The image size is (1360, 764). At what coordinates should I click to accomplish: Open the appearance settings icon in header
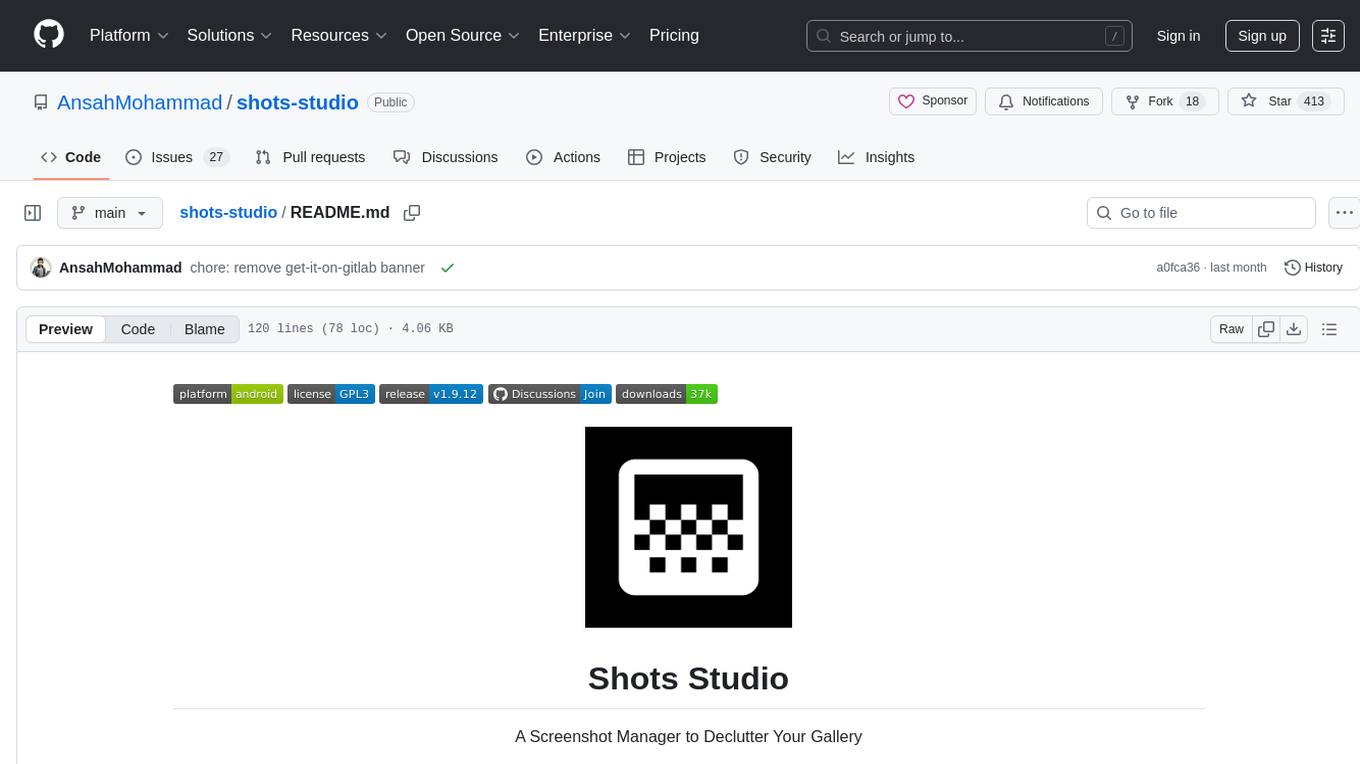1328,36
